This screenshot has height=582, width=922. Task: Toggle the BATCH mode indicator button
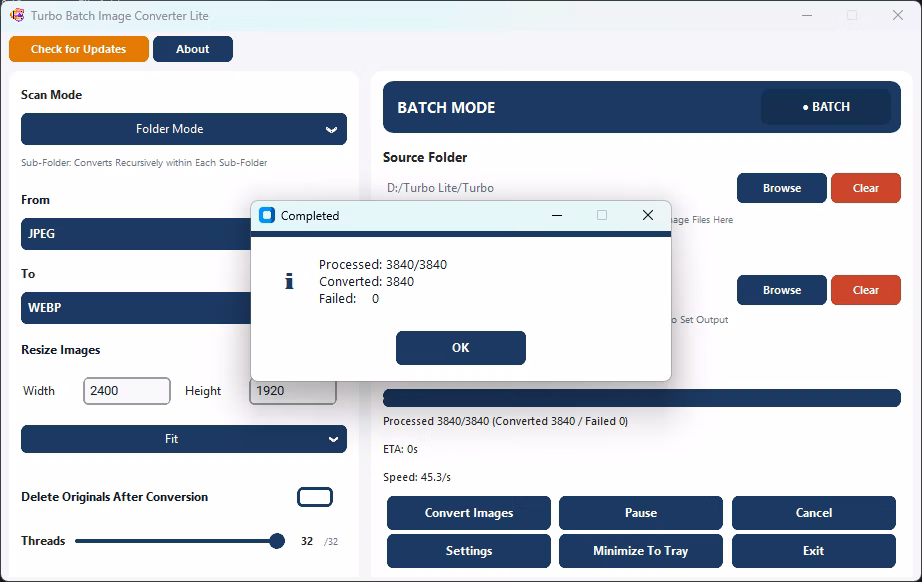[826, 107]
